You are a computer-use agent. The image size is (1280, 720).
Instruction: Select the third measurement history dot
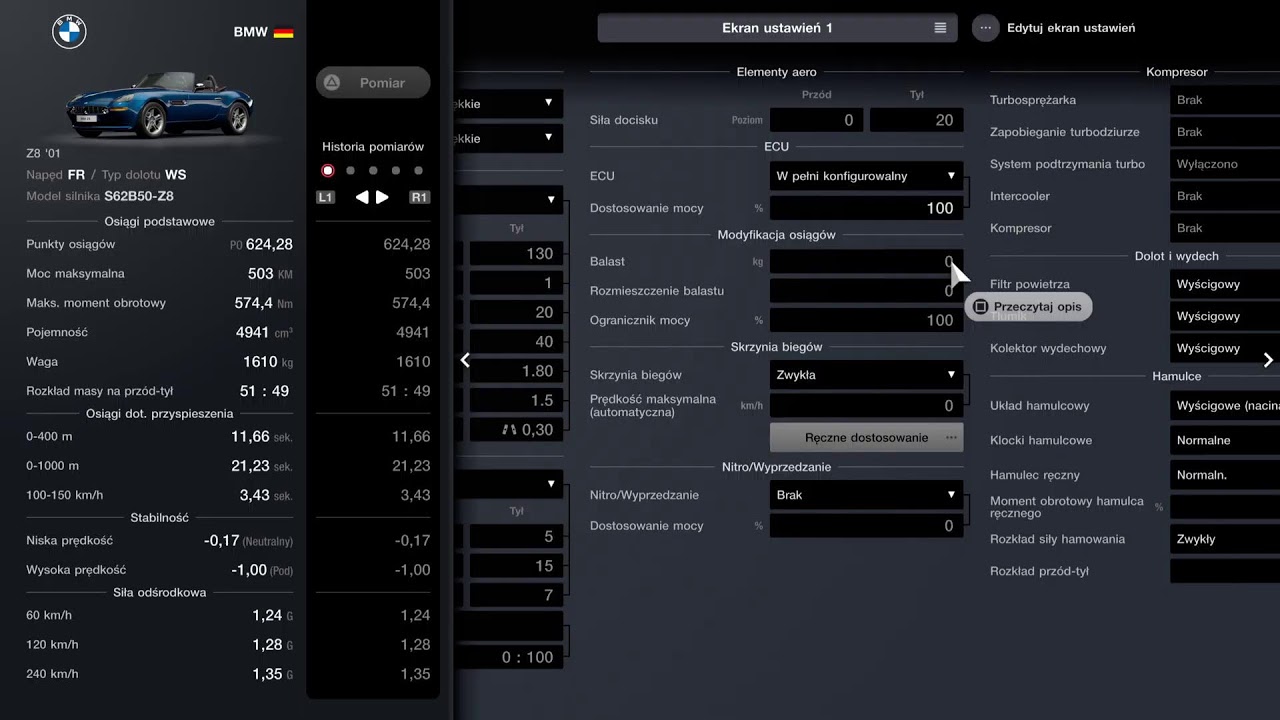tap(373, 171)
